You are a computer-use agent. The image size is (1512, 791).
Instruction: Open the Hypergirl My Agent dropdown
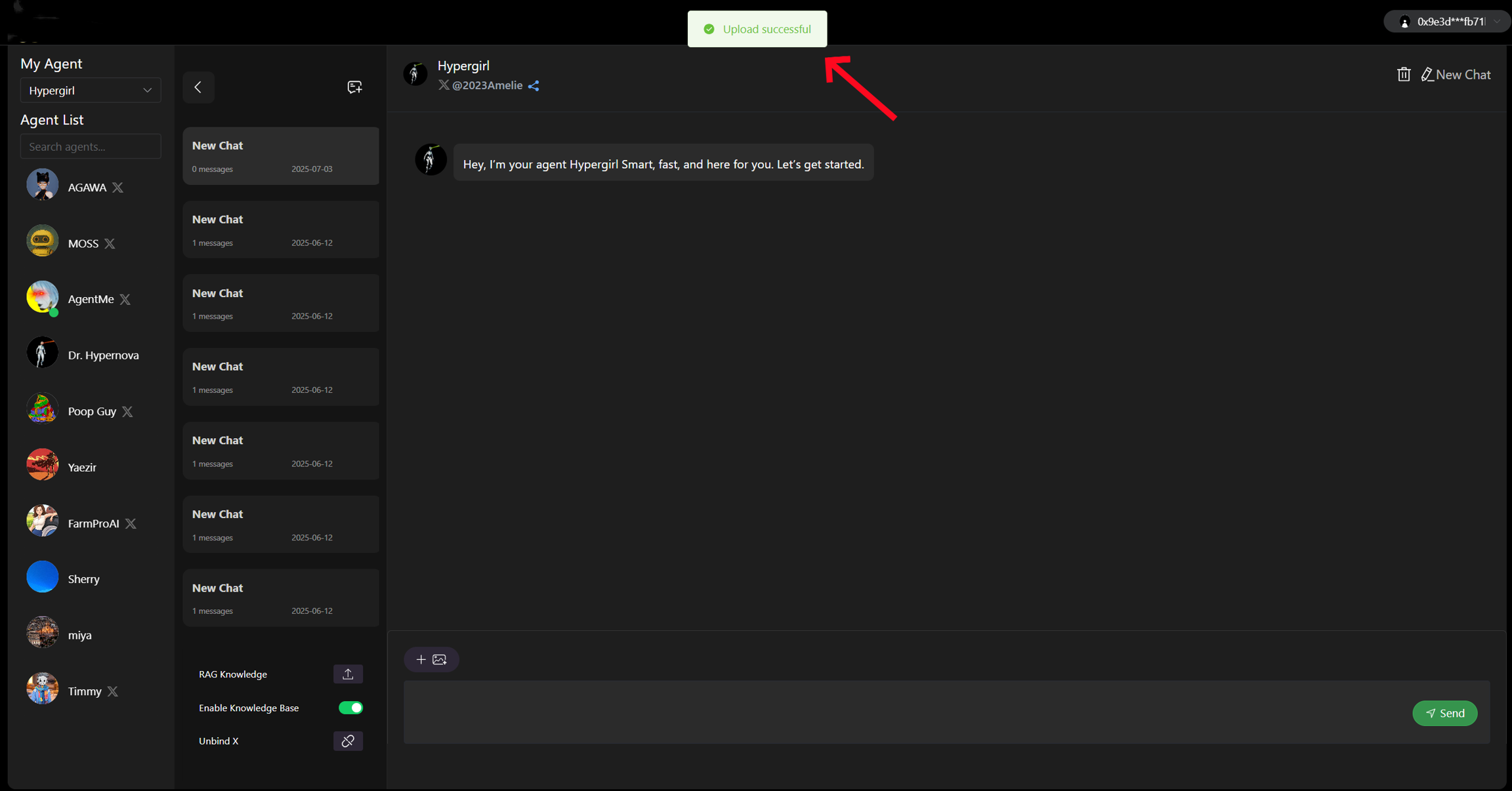91,91
